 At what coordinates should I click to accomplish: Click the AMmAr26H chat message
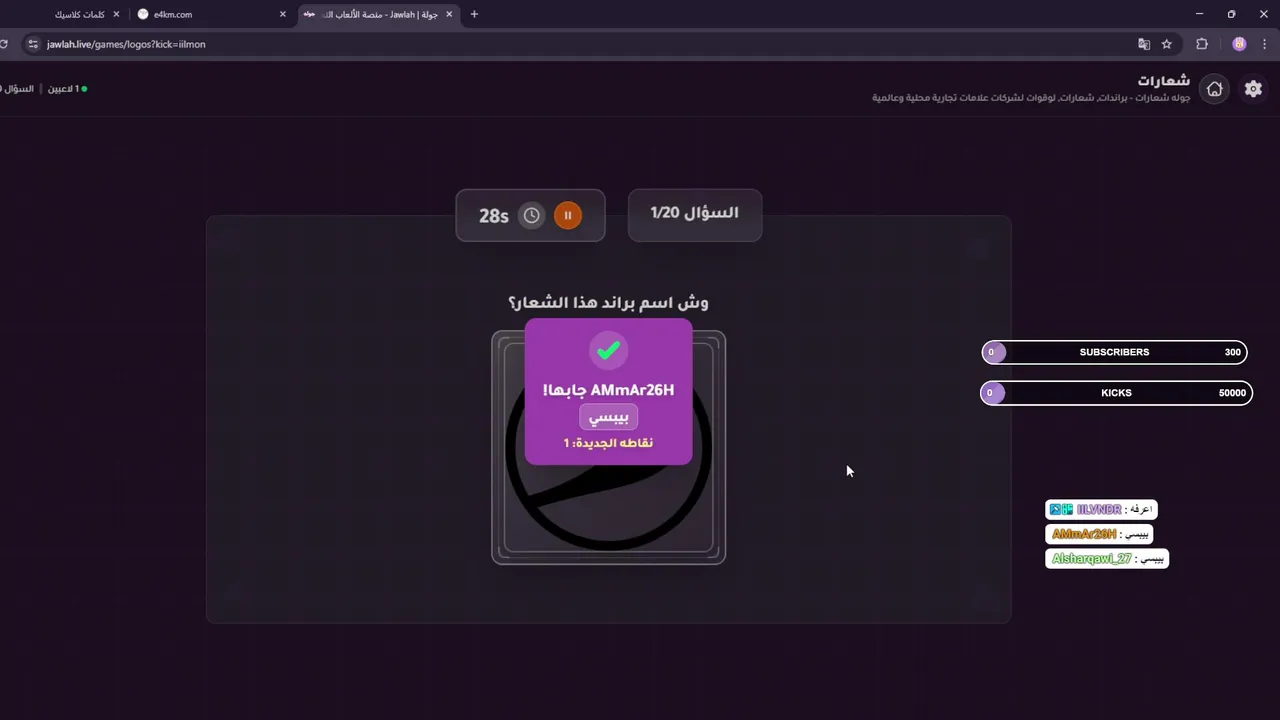click(x=1099, y=534)
